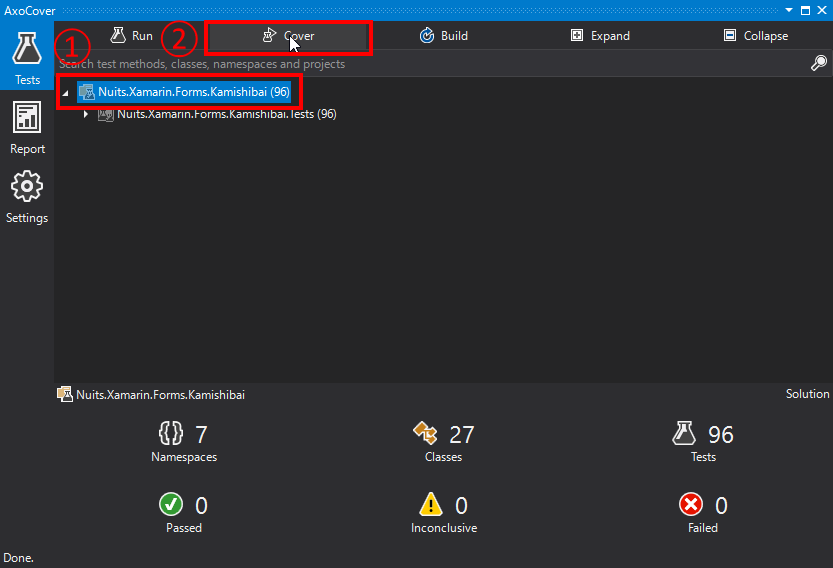Collapse the Nuits.Xamarin.Forms.Kamishibai root node
The height and width of the screenshot is (568, 833).
66,93
